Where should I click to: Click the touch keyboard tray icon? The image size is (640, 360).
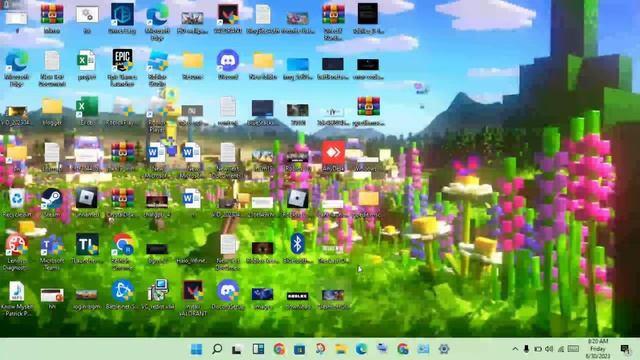point(573,349)
